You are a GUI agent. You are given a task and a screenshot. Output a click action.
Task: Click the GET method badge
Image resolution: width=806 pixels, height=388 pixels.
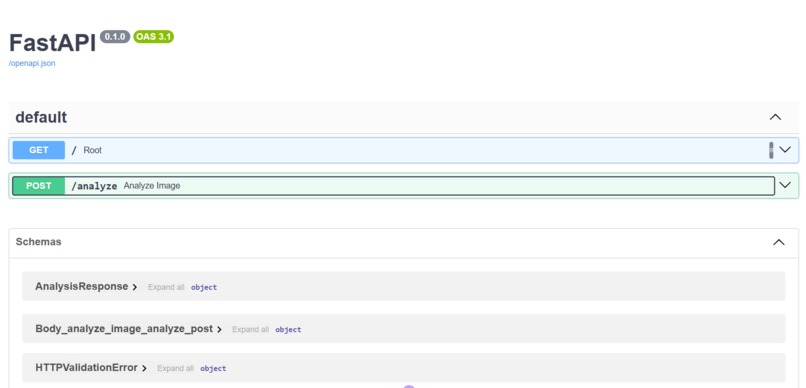(39, 150)
